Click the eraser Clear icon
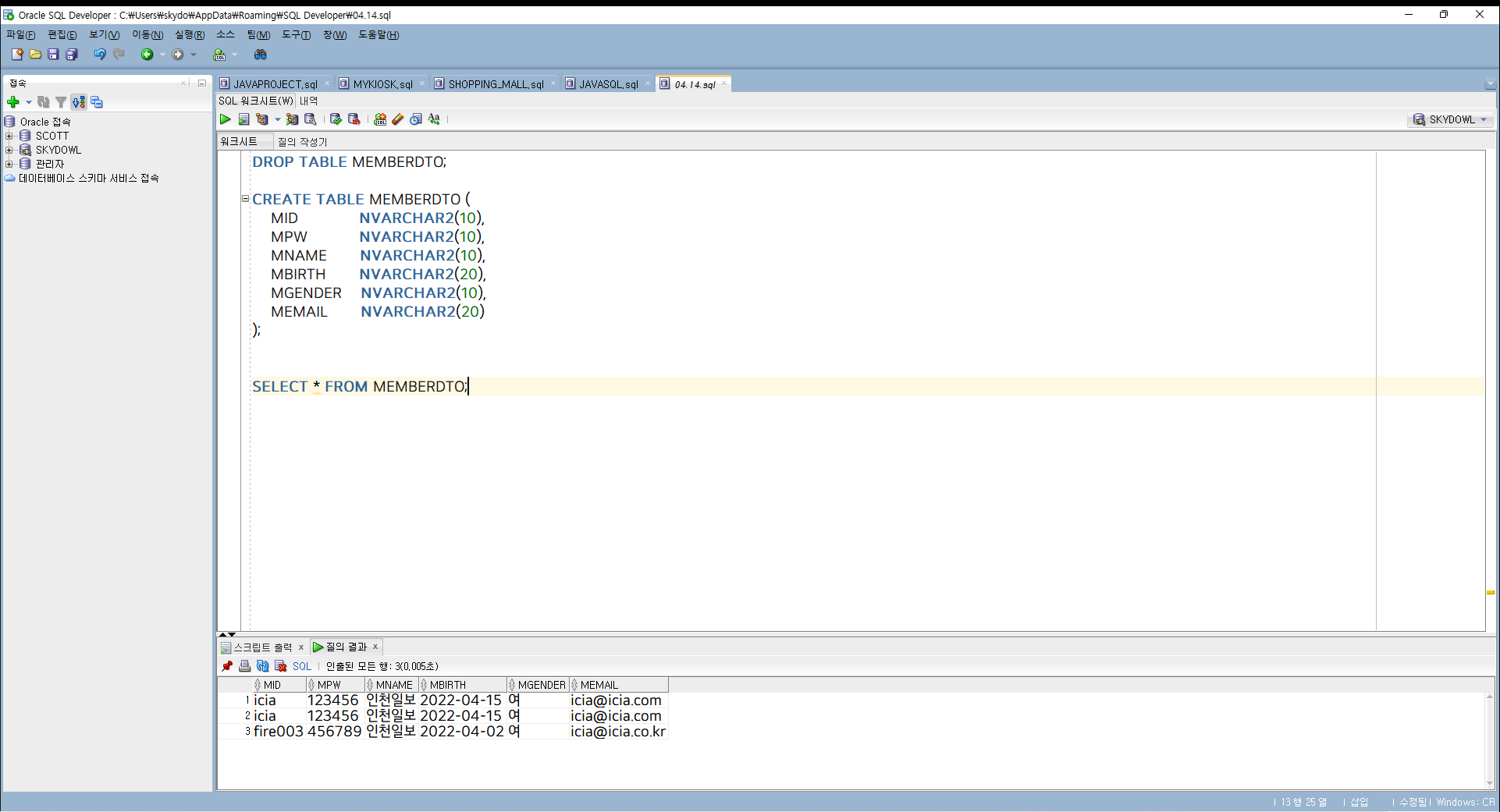Screen dimensions: 1500x812 398,119
